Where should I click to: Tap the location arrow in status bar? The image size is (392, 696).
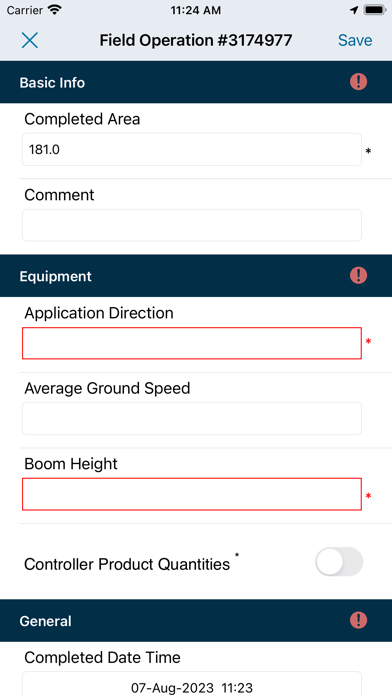354,10
